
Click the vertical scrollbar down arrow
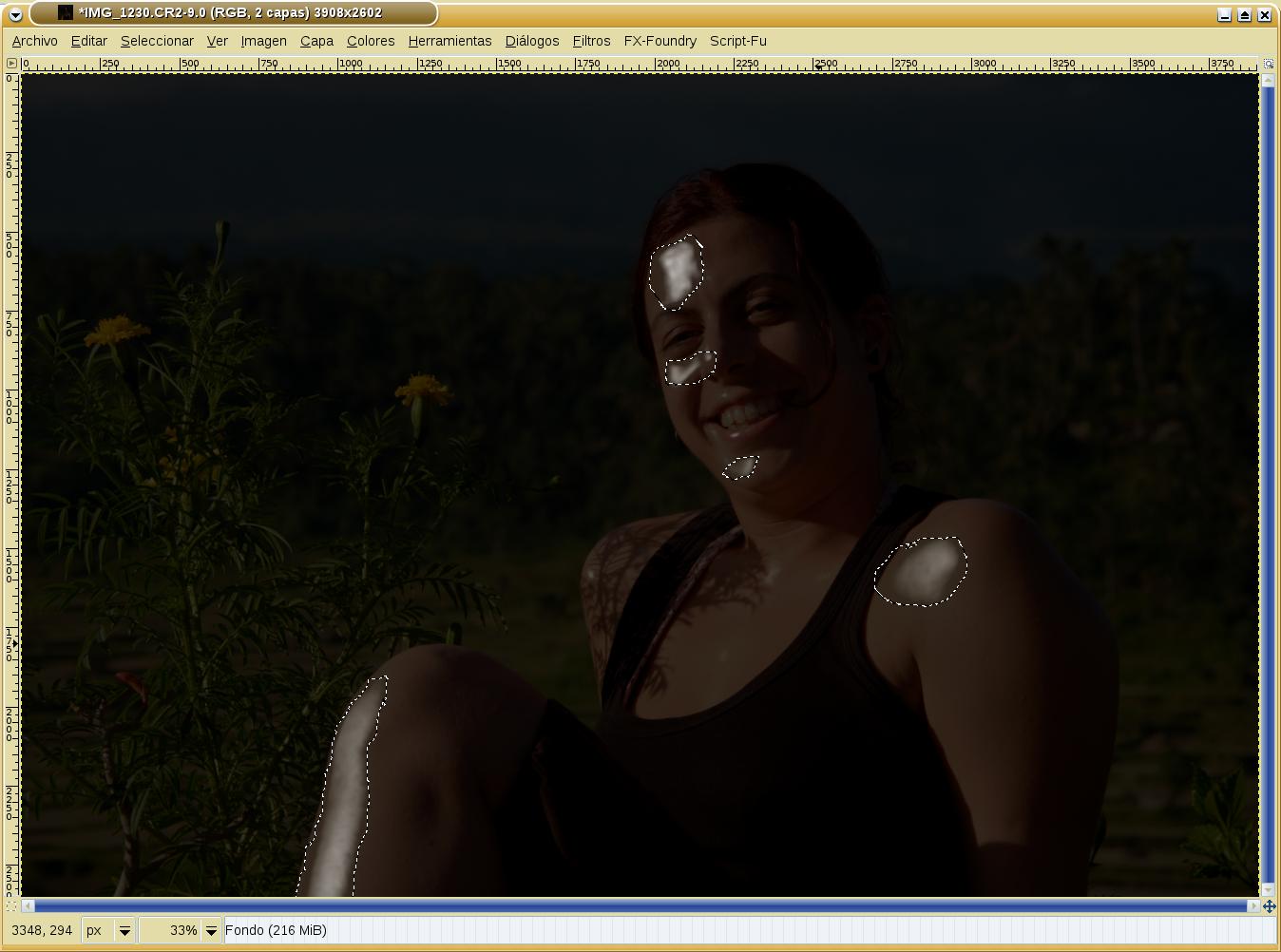[x=1269, y=890]
